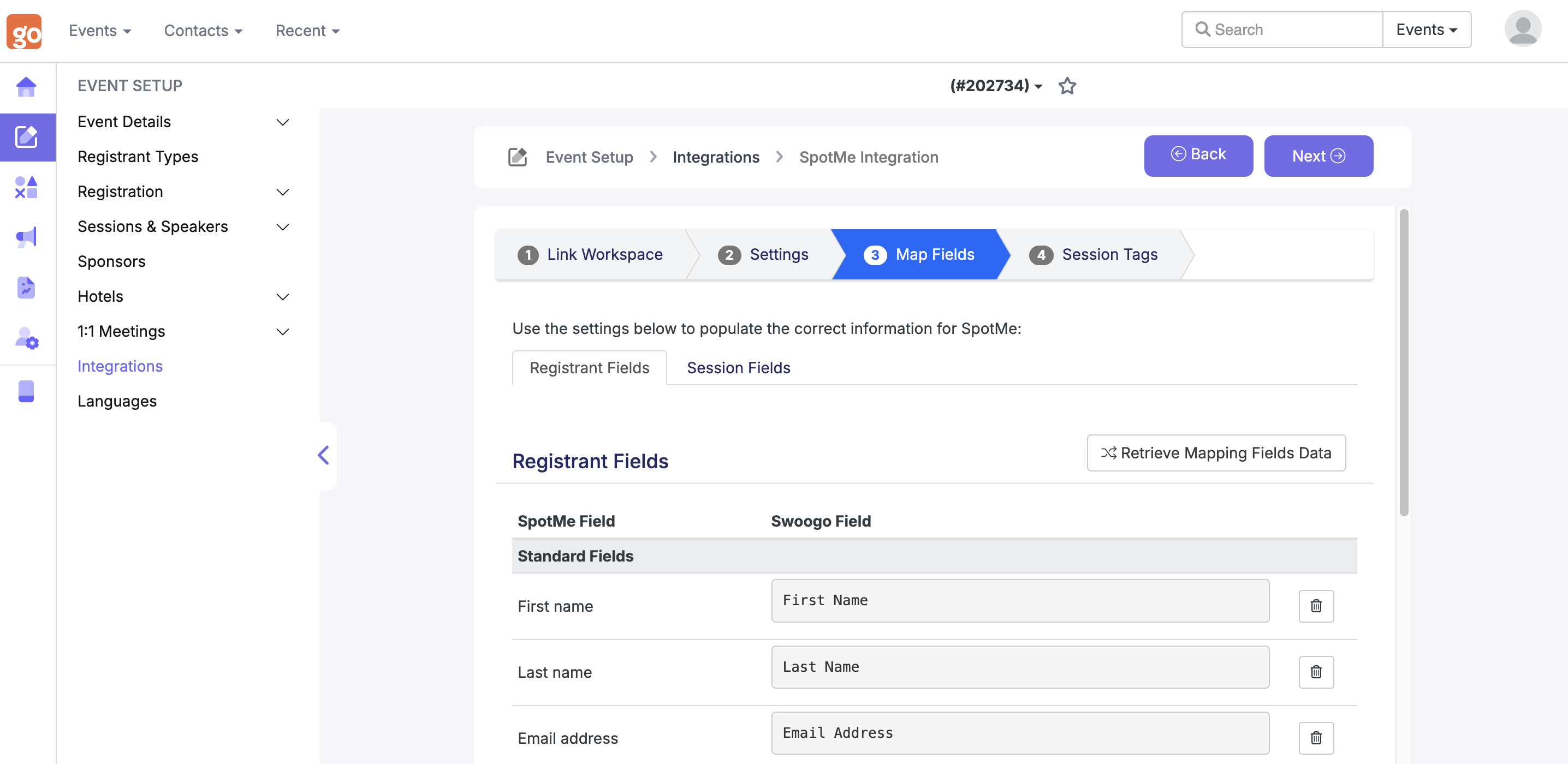Click the home icon in left sidebar
This screenshot has width=1568, height=764.
26,87
